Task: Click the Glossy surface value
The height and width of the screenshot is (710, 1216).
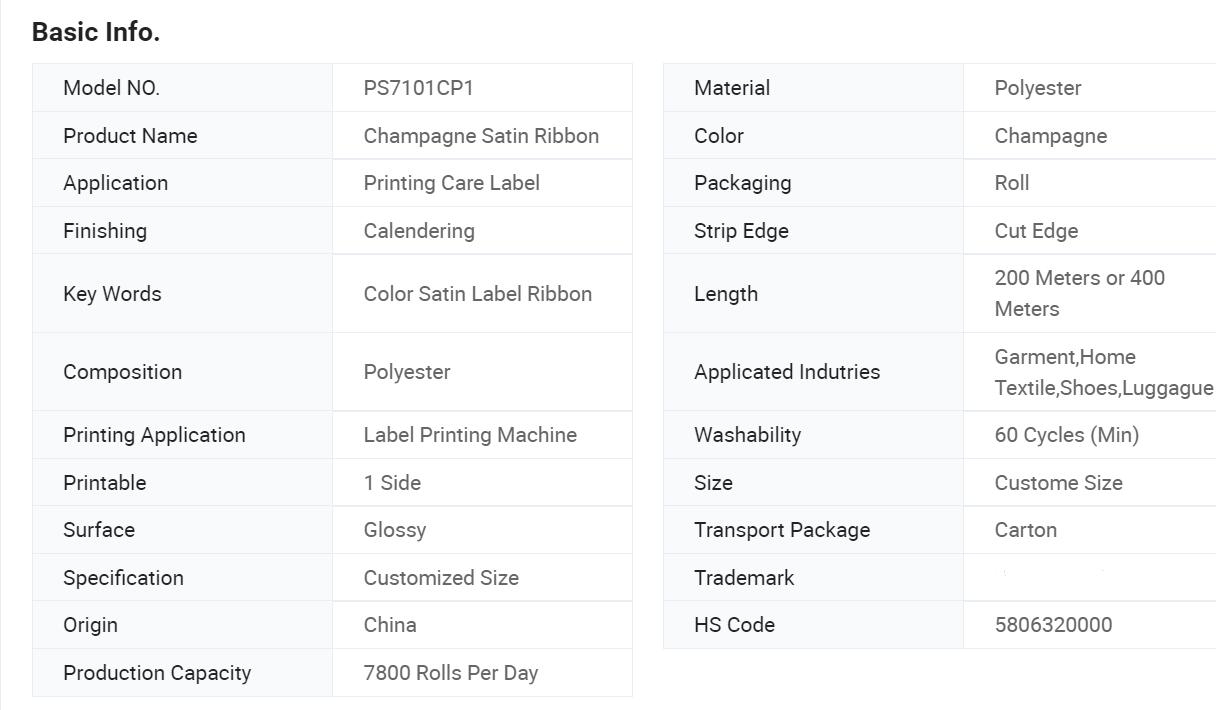Action: pyautogui.click(x=394, y=530)
